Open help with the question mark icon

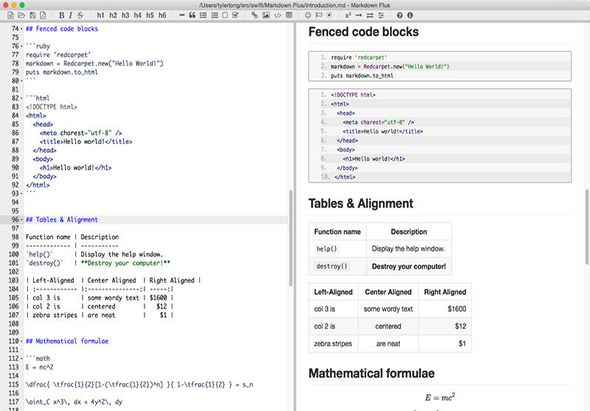[400, 15]
